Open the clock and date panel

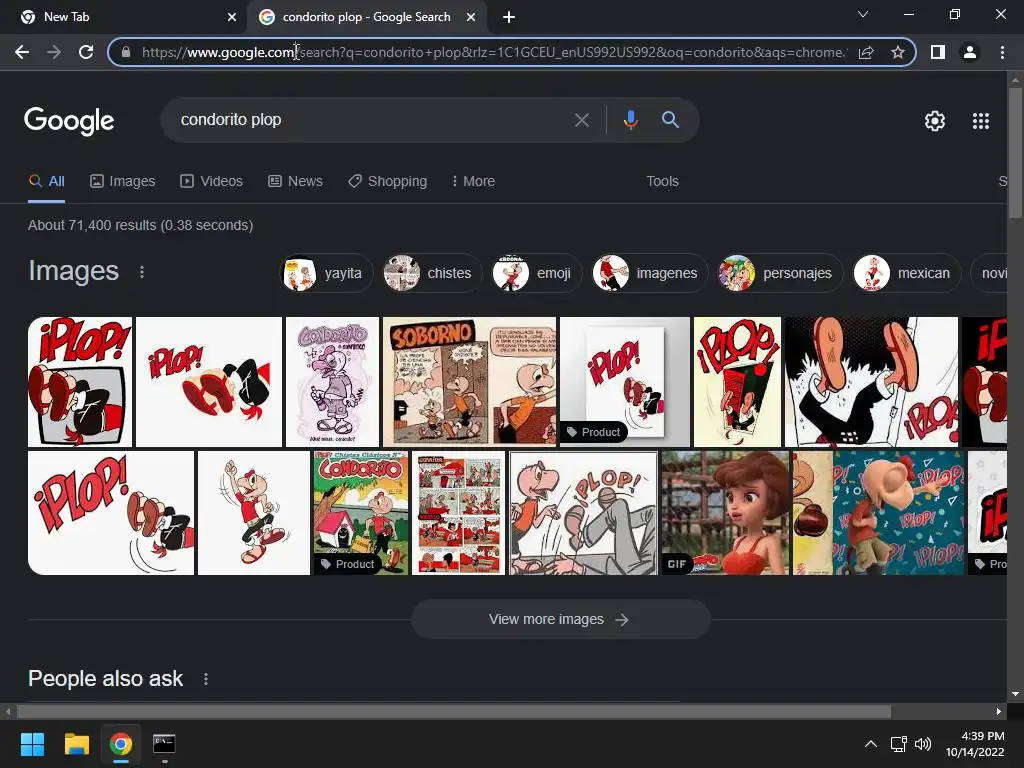[x=975, y=744]
